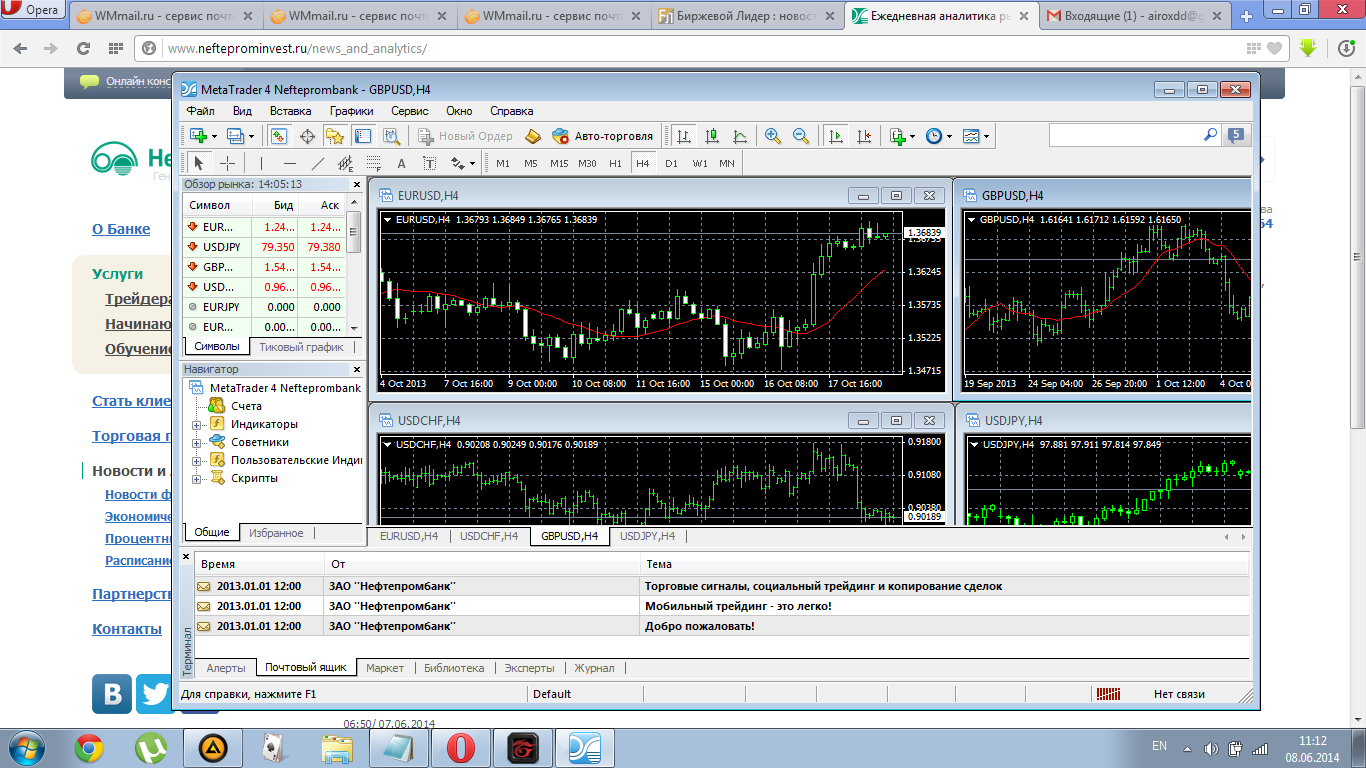Select the Cursor arrow tool
1366x768 pixels.
198,163
